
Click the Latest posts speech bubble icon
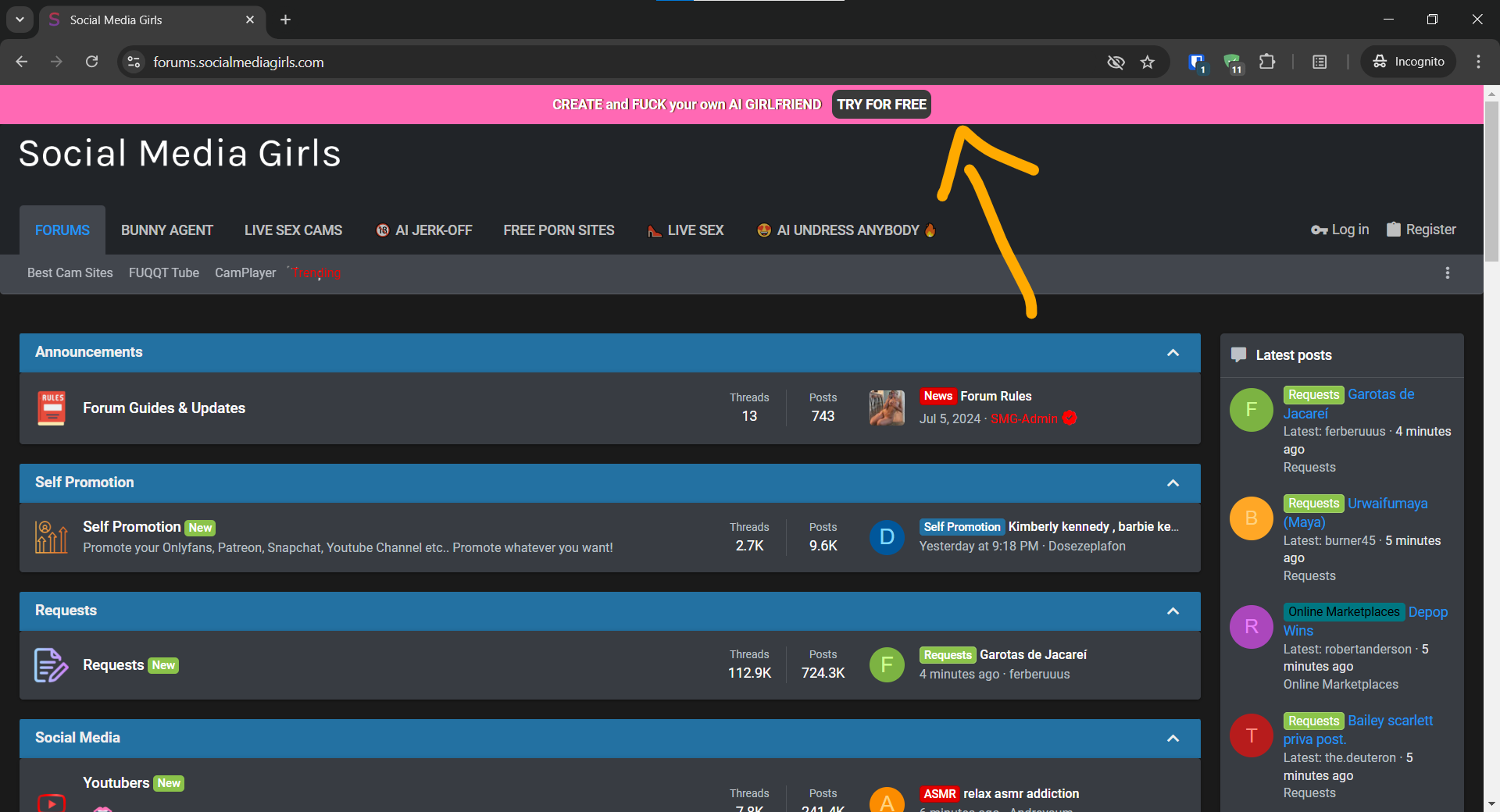[1239, 354]
